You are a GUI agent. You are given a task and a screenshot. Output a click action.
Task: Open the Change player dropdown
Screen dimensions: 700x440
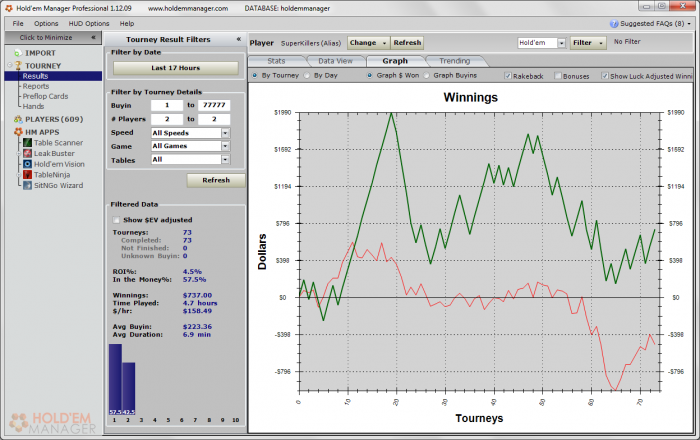[x=368, y=43]
